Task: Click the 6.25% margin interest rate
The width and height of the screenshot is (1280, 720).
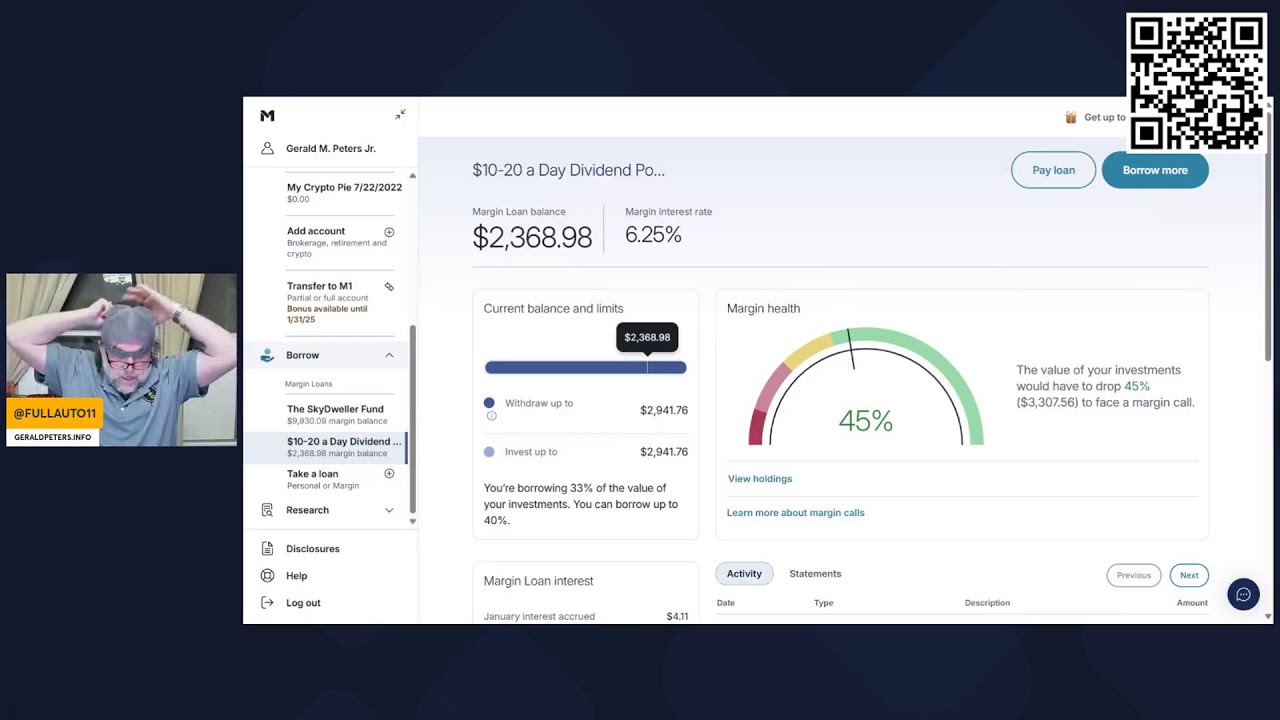Action: [x=653, y=235]
